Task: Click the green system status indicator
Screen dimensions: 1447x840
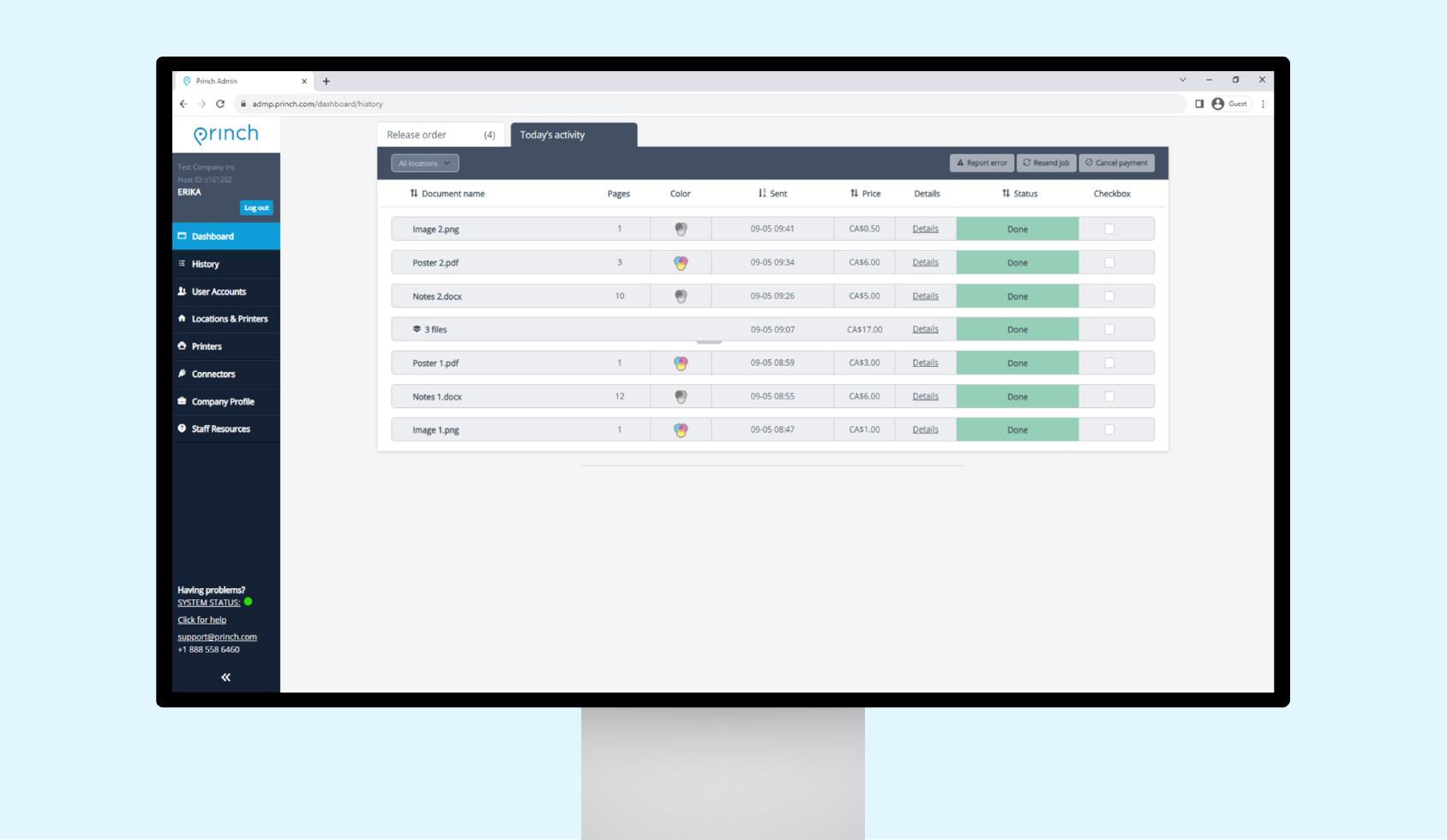Action: pos(249,602)
